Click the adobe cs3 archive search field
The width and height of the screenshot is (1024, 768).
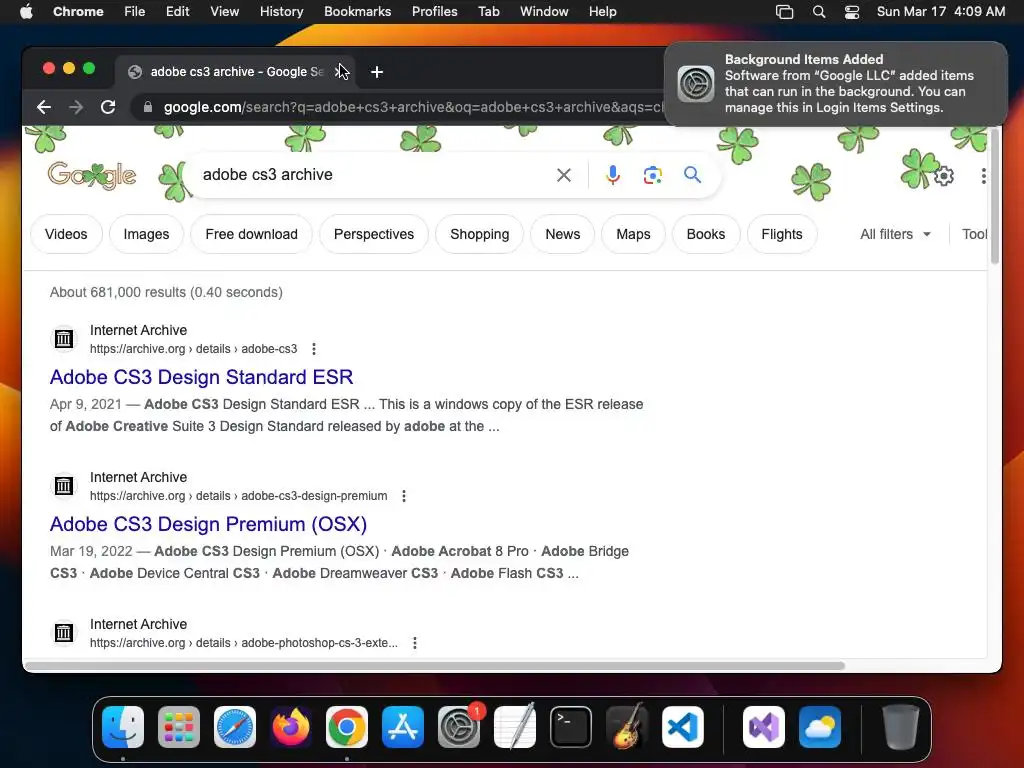(372, 175)
